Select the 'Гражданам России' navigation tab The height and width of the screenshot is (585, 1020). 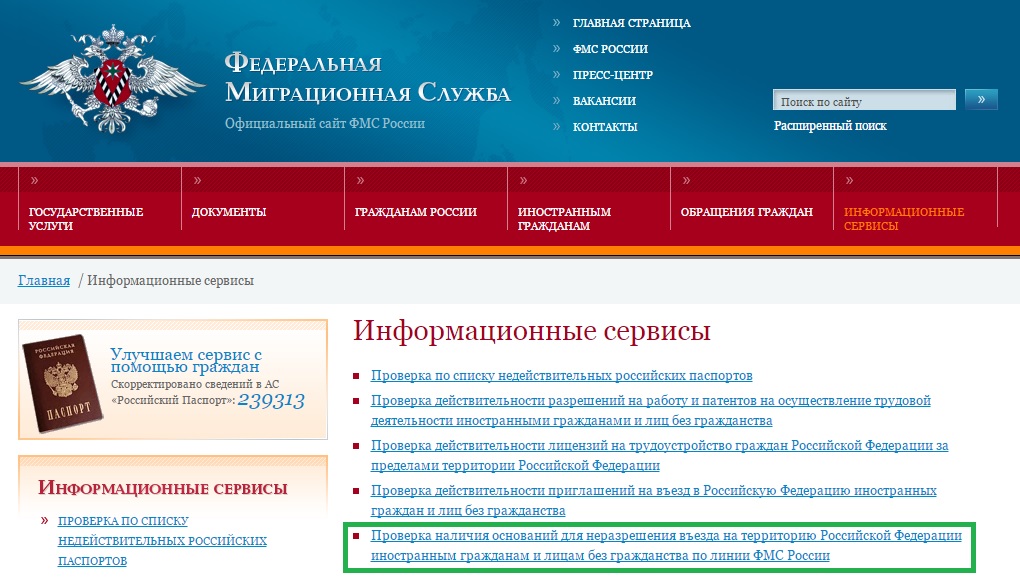coord(415,212)
